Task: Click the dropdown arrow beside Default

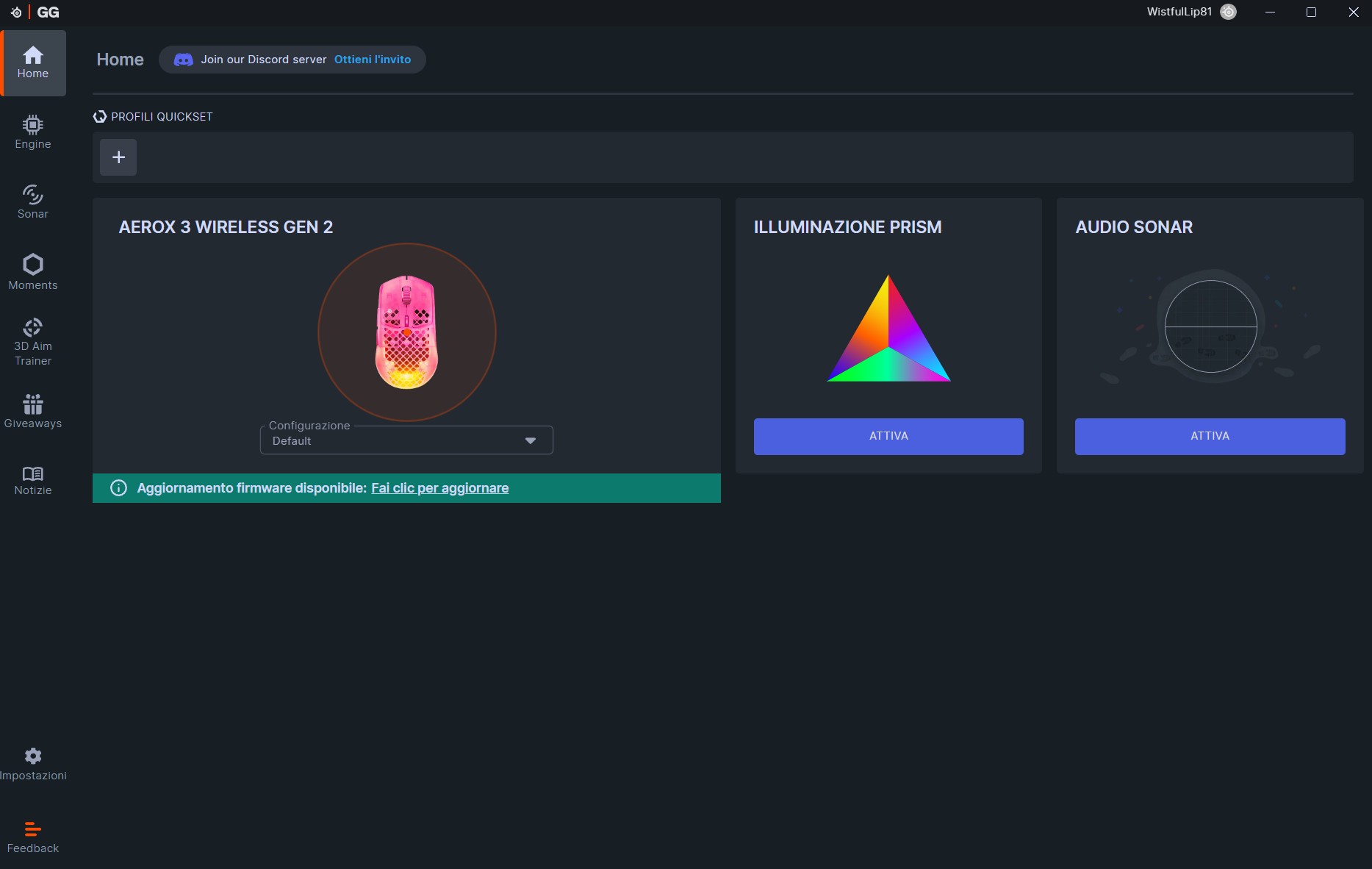Action: [531, 440]
